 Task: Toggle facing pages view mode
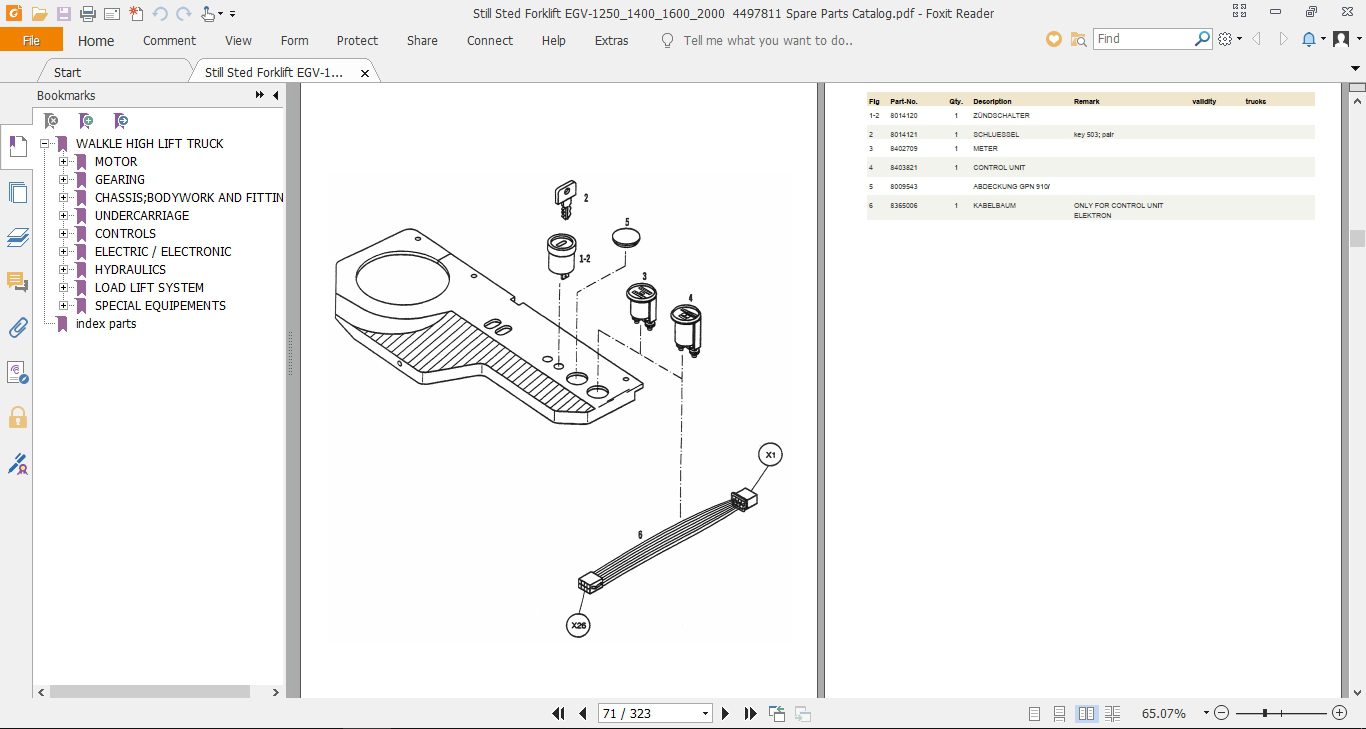click(1086, 714)
